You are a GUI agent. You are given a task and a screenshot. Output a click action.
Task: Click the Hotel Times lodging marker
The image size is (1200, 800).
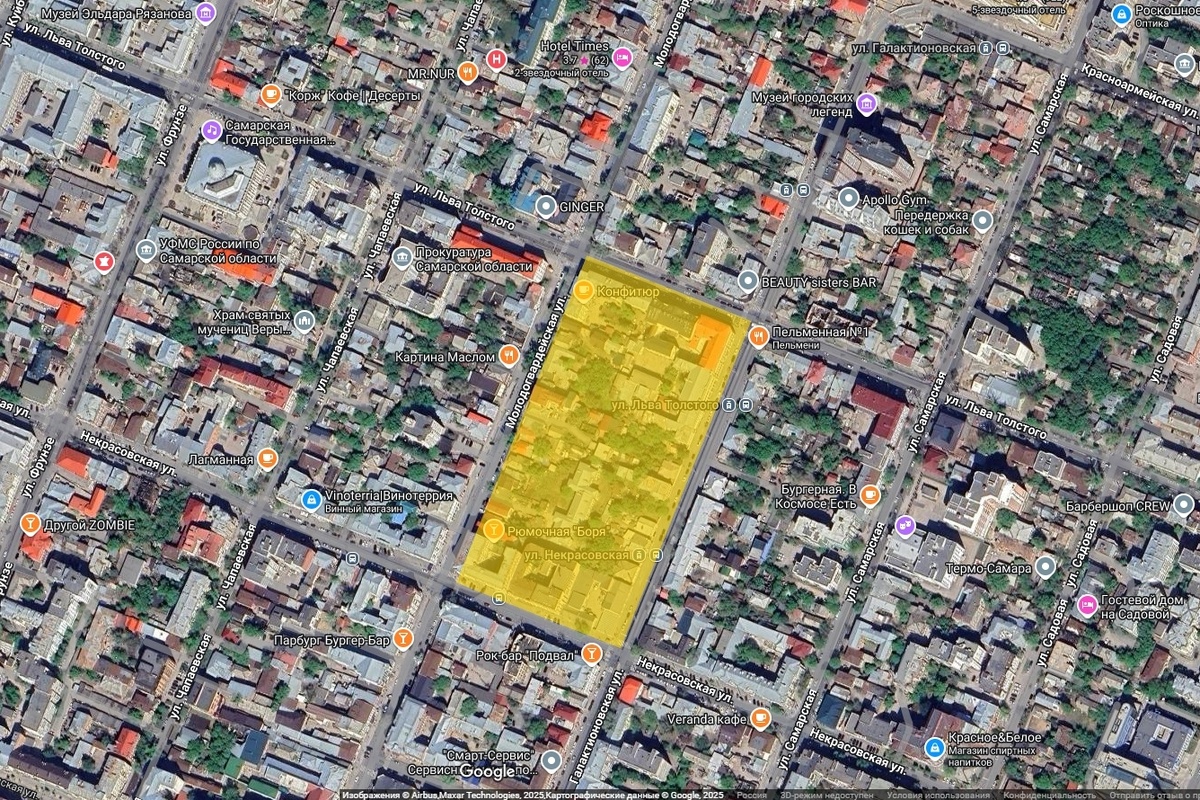(623, 57)
